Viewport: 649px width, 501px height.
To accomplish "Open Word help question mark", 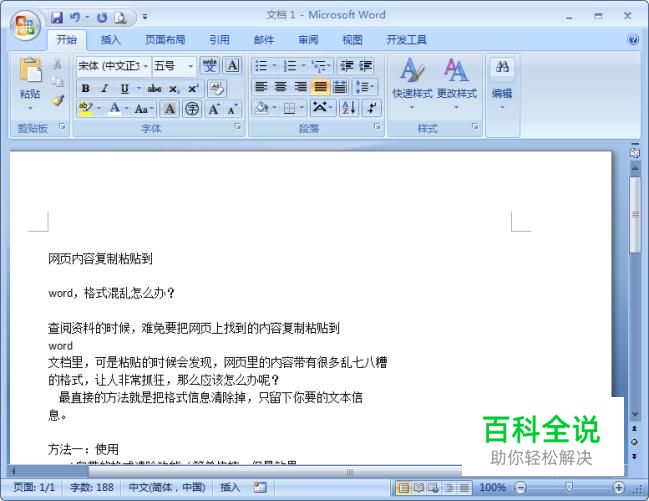I will (x=633, y=40).
